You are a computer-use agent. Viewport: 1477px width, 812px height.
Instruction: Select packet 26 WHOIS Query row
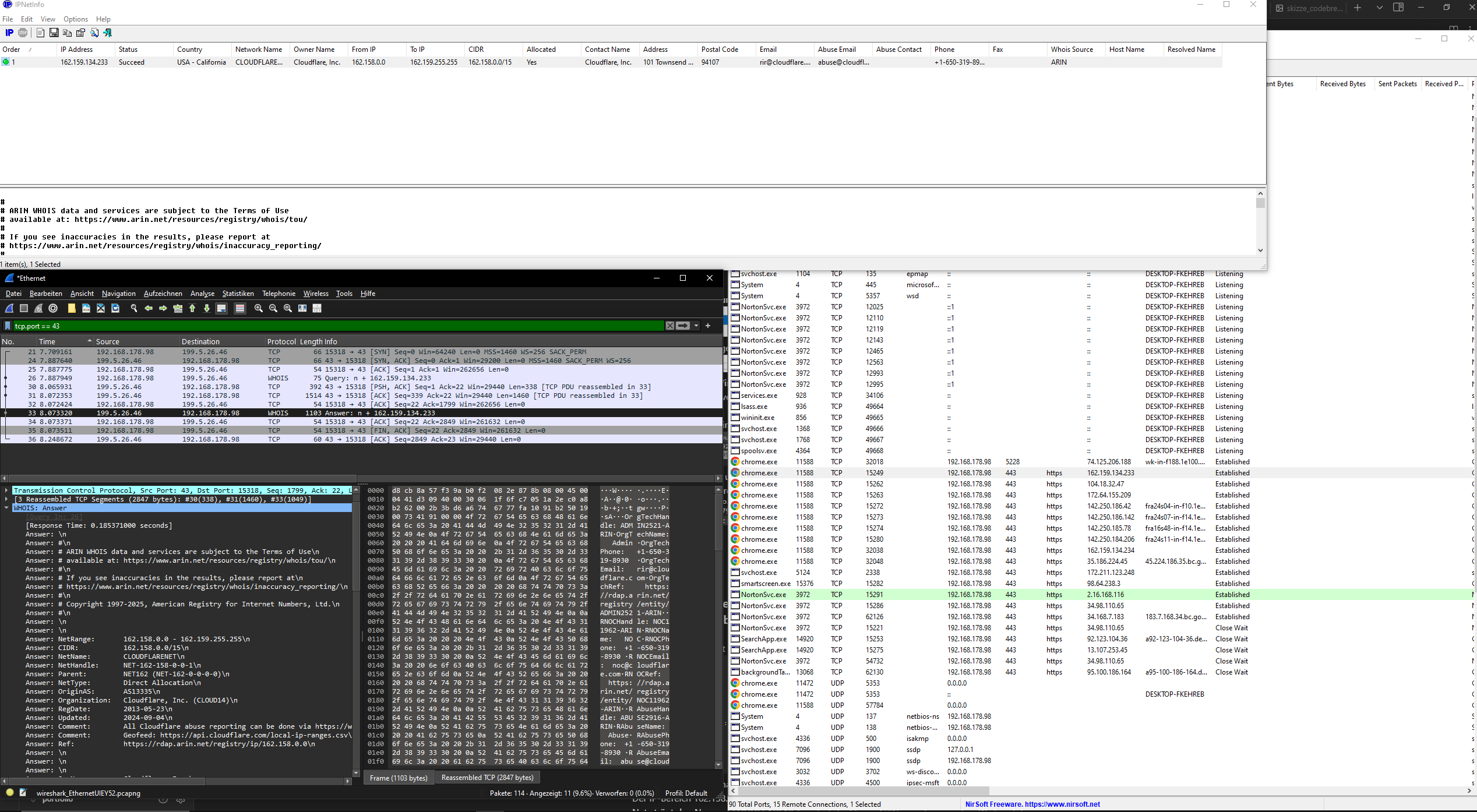pyautogui.click(x=361, y=378)
